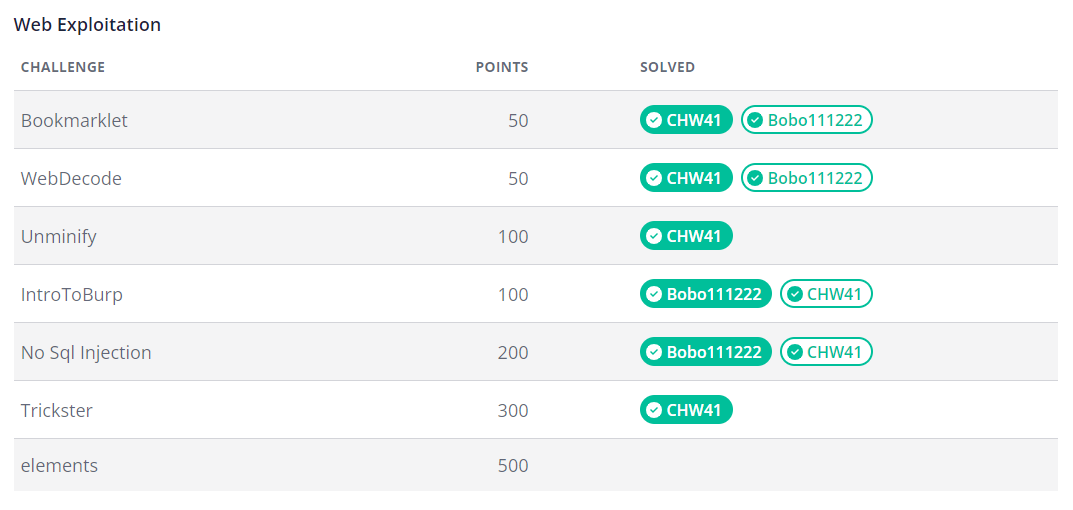This screenshot has height=510, width=1073.
Task: Click the checkmark icon in Unminify's CHW41 badge
Action: tap(654, 236)
